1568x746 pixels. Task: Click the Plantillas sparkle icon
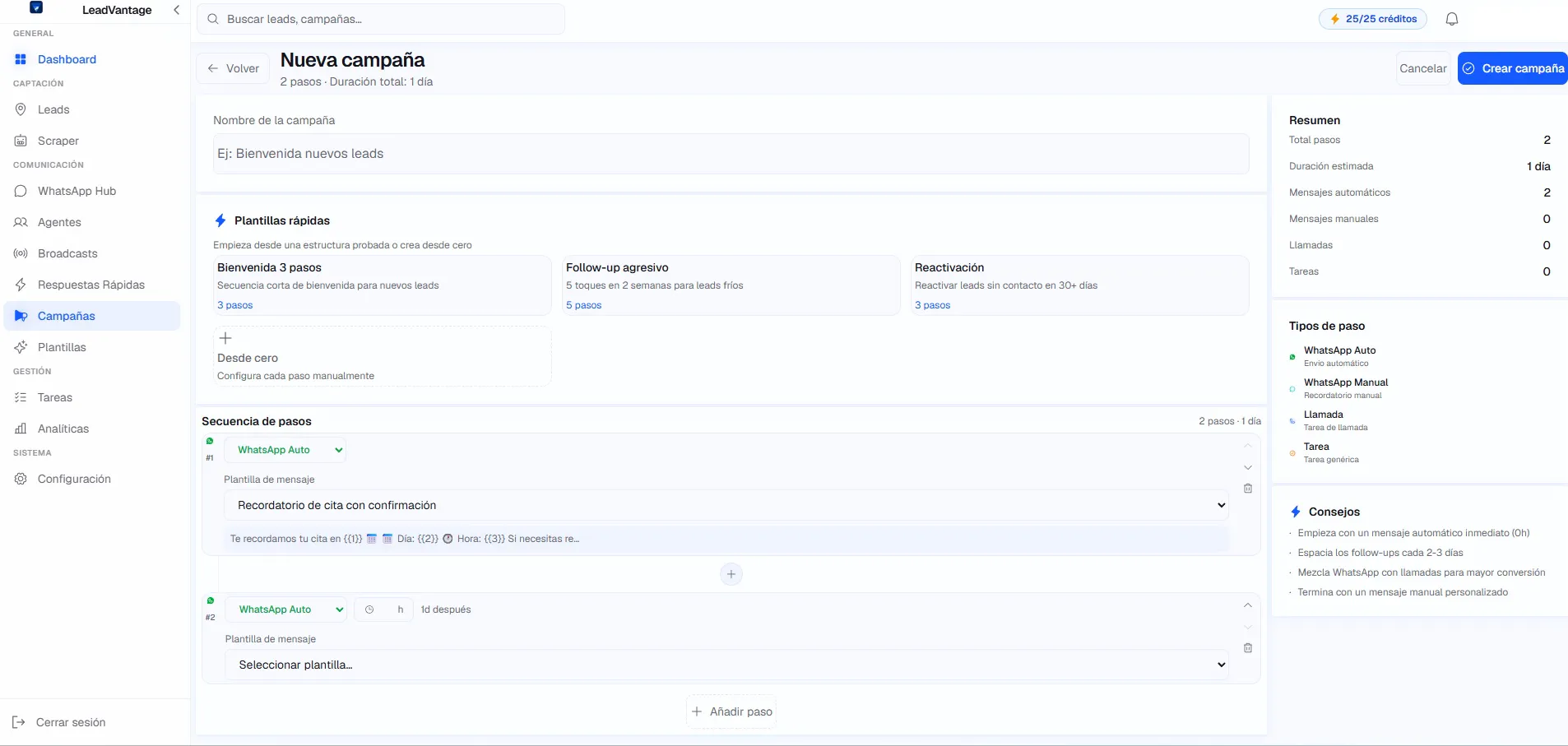(21, 347)
